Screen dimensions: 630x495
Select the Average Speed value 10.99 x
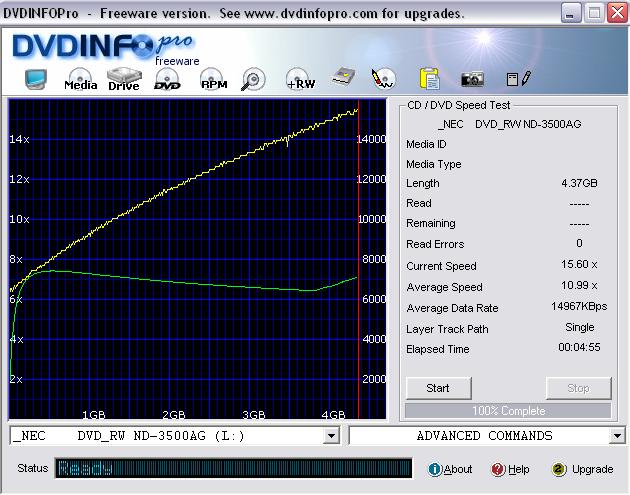579,286
